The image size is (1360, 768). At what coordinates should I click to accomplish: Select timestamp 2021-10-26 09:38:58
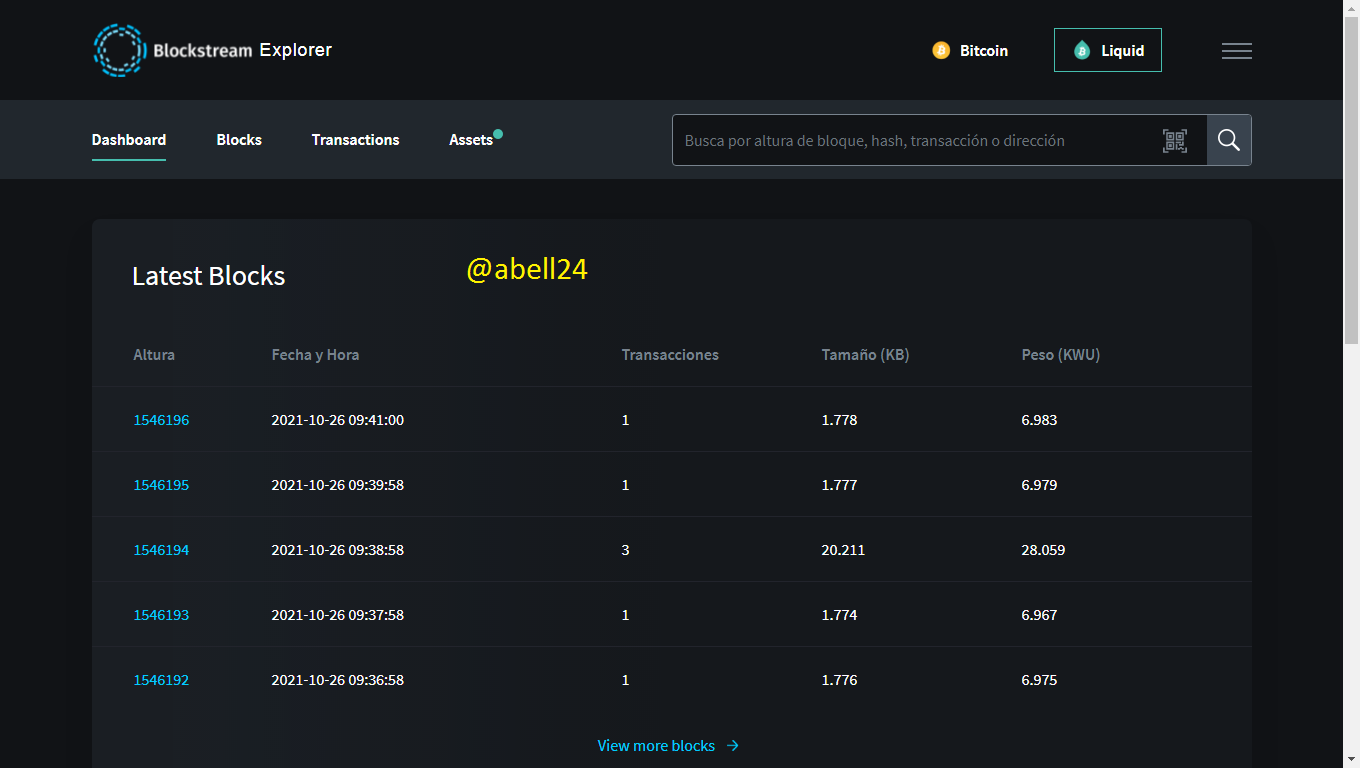coord(338,550)
